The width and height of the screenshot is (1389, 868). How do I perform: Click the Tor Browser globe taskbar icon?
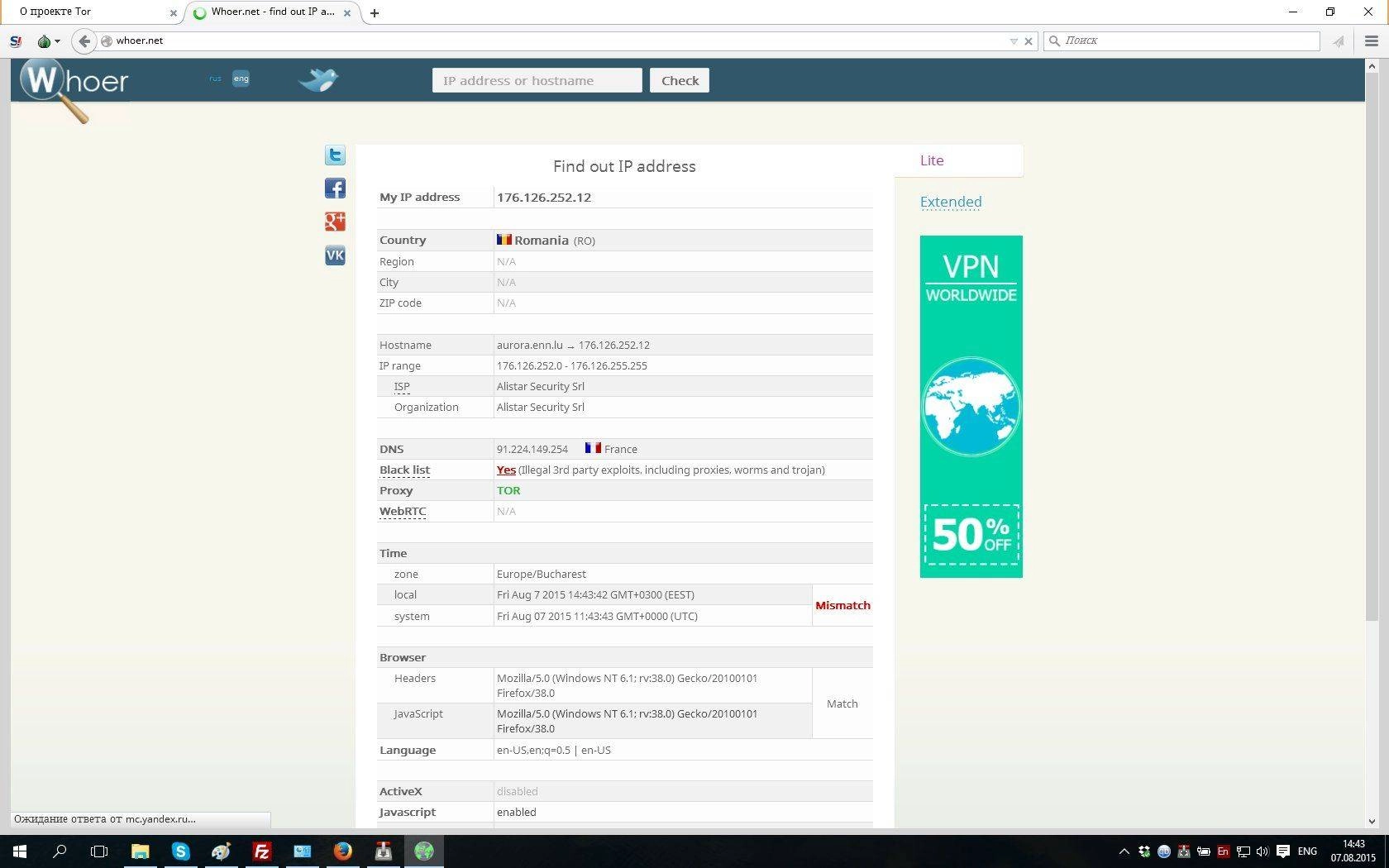[x=423, y=851]
